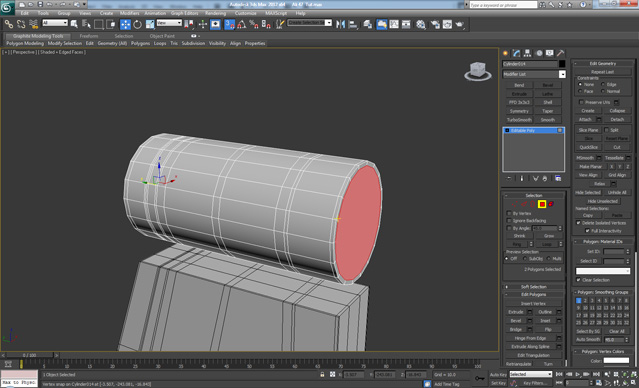Select the Select and Move tool
This screenshot has width=639, height=388.
coord(125,24)
